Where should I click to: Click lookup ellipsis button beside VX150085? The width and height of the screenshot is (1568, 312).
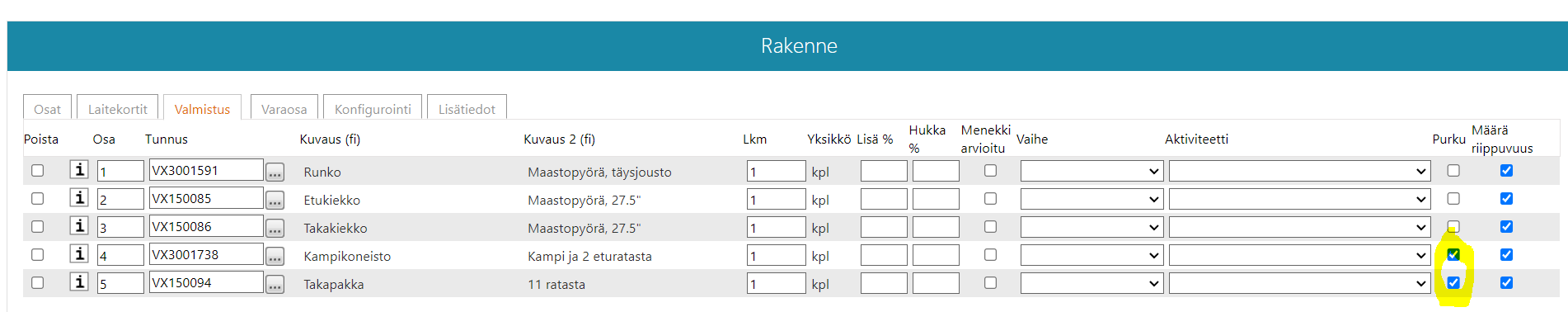[275, 200]
